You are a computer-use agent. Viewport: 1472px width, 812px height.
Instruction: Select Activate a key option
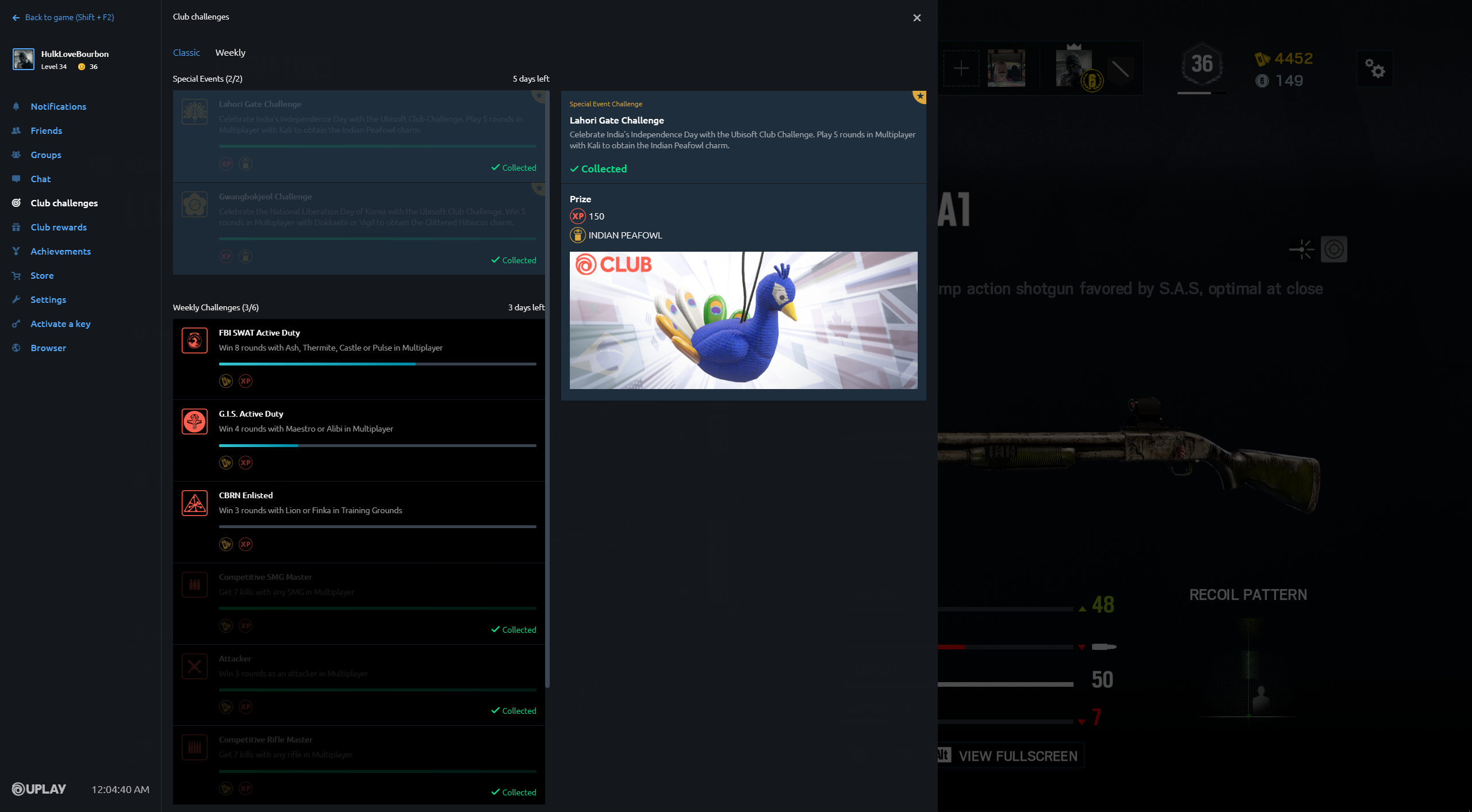click(60, 324)
